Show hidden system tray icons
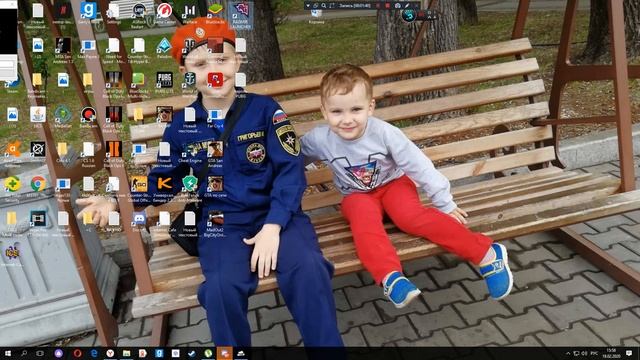Image resolution: width=640 pixels, height=360 pixels. 568,353
